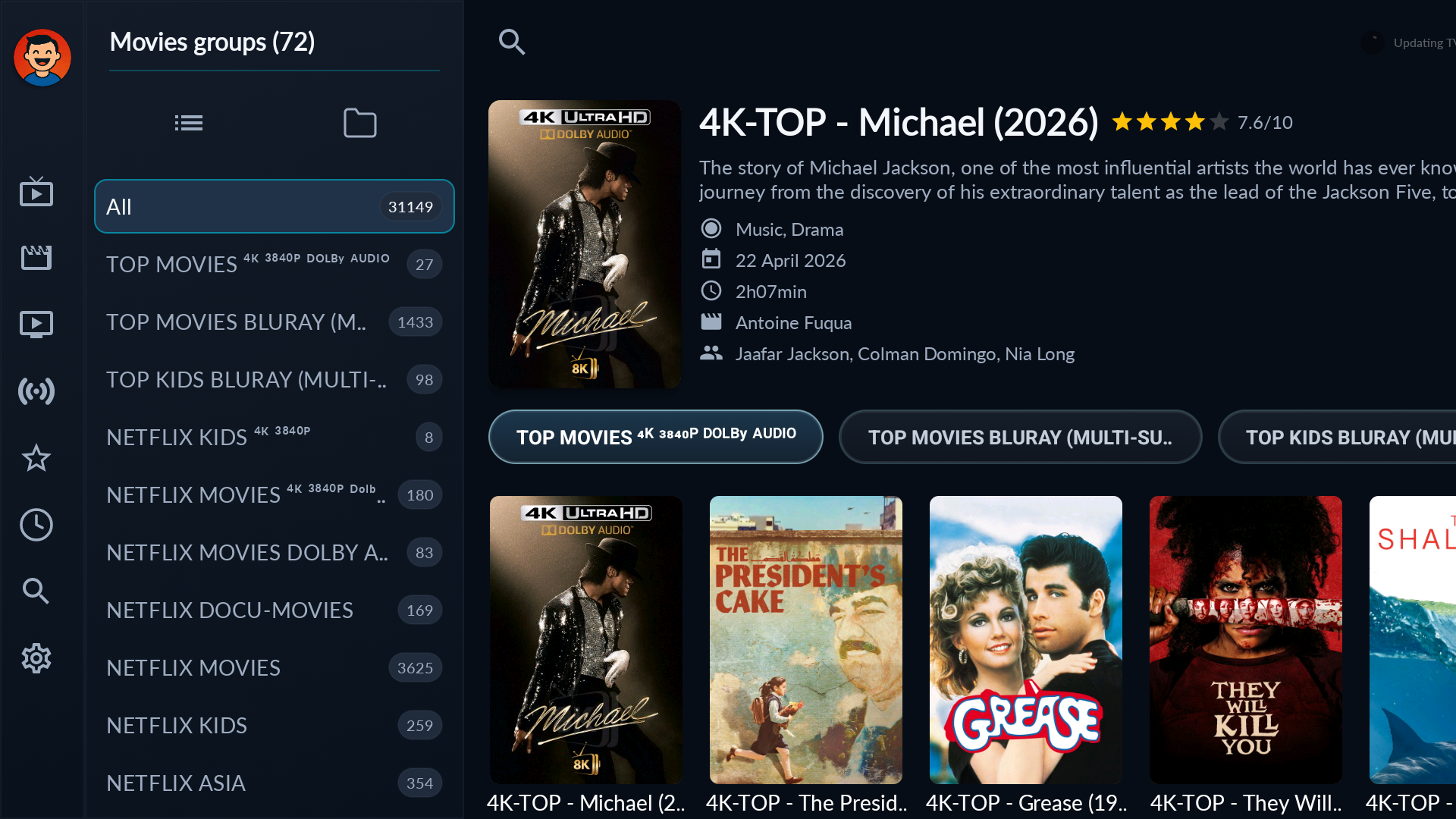Open They Will Kill You poster
This screenshot has width=1456, height=819.
click(x=1246, y=640)
